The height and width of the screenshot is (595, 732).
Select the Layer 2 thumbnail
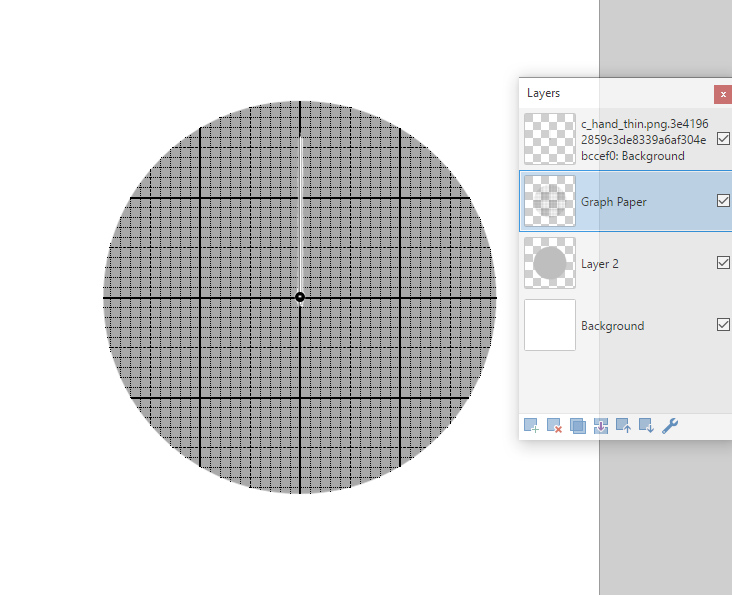pyautogui.click(x=550, y=263)
